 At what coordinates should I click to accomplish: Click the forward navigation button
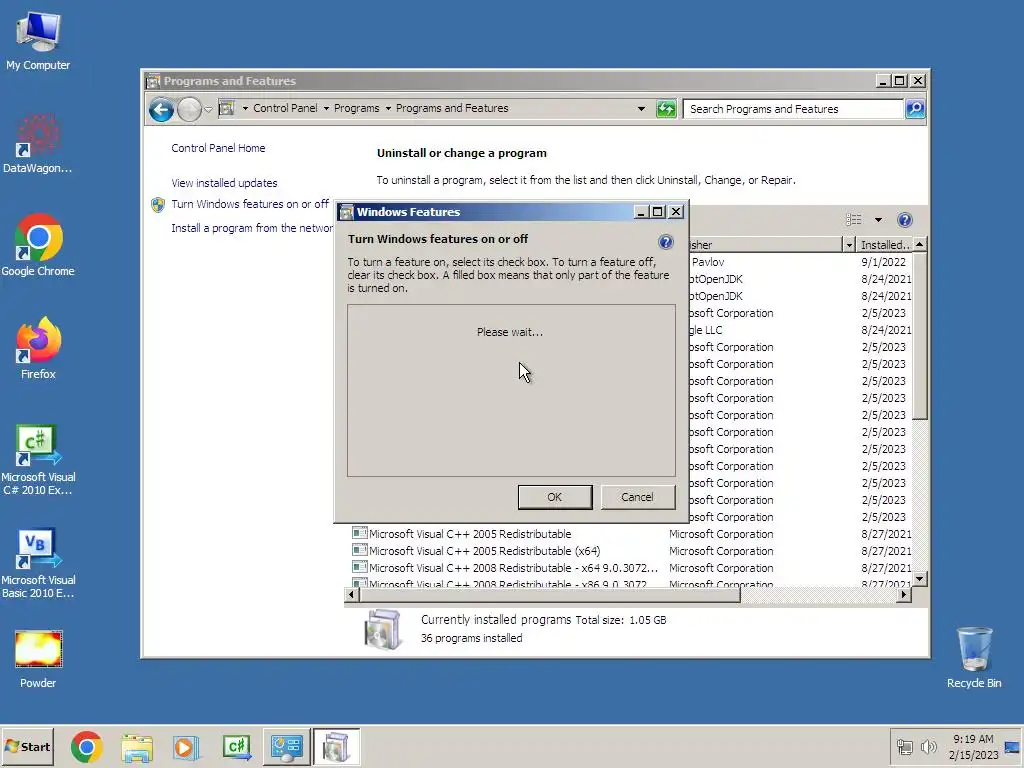(x=189, y=109)
